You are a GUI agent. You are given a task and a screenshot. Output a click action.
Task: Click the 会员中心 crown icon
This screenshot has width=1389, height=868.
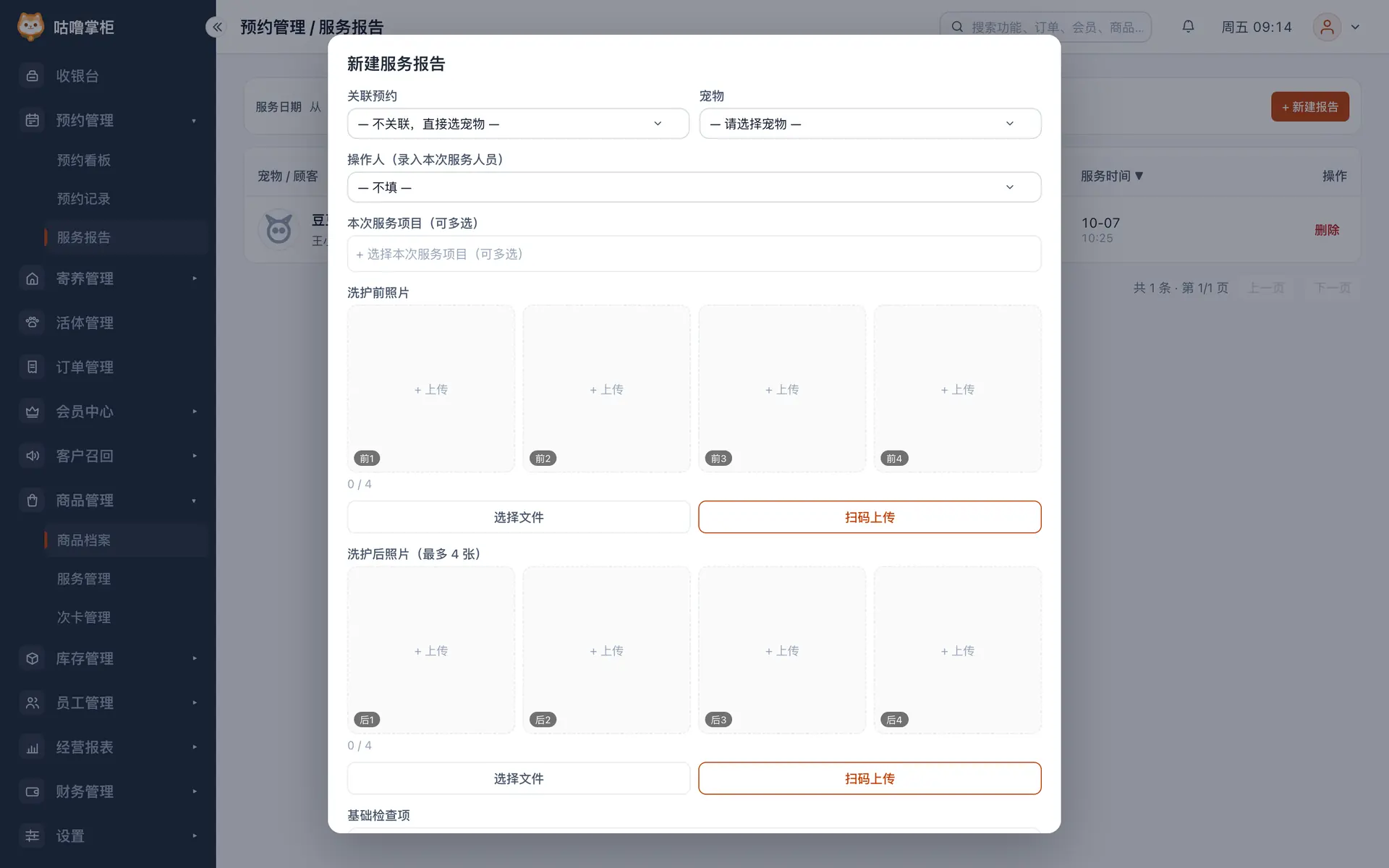point(33,412)
